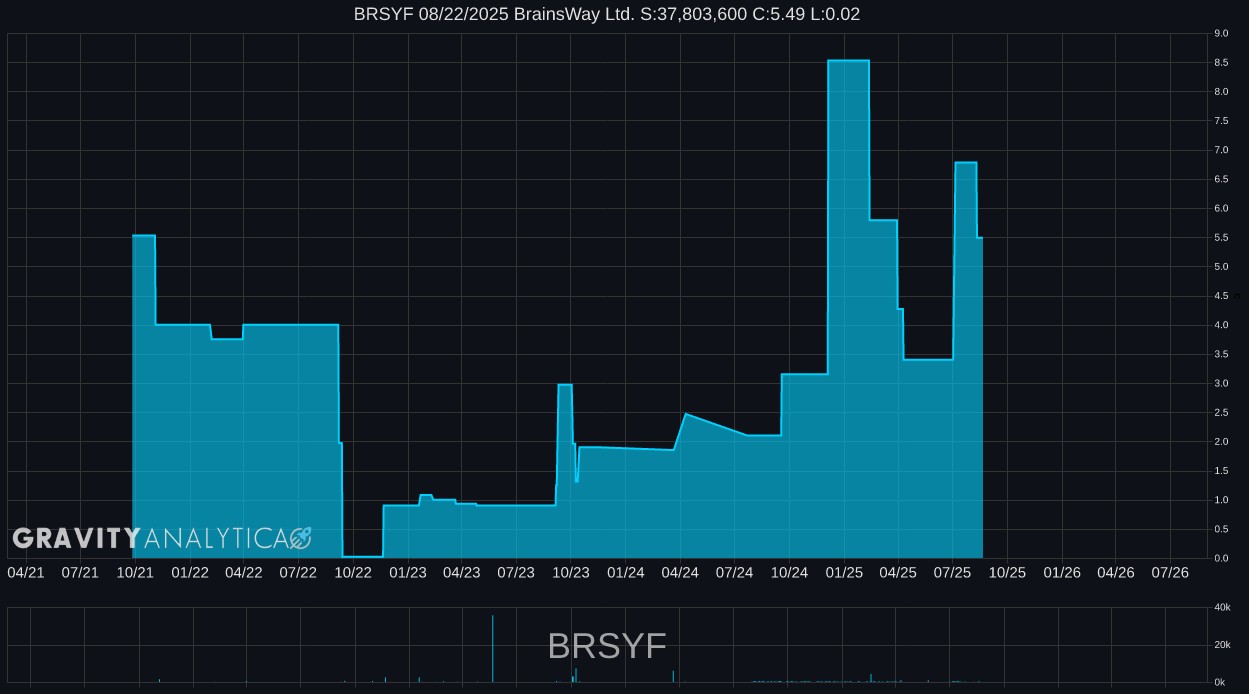Click the BRSYF BrainsWay Ltd. chart title
1249x694 pixels.
(607, 14)
